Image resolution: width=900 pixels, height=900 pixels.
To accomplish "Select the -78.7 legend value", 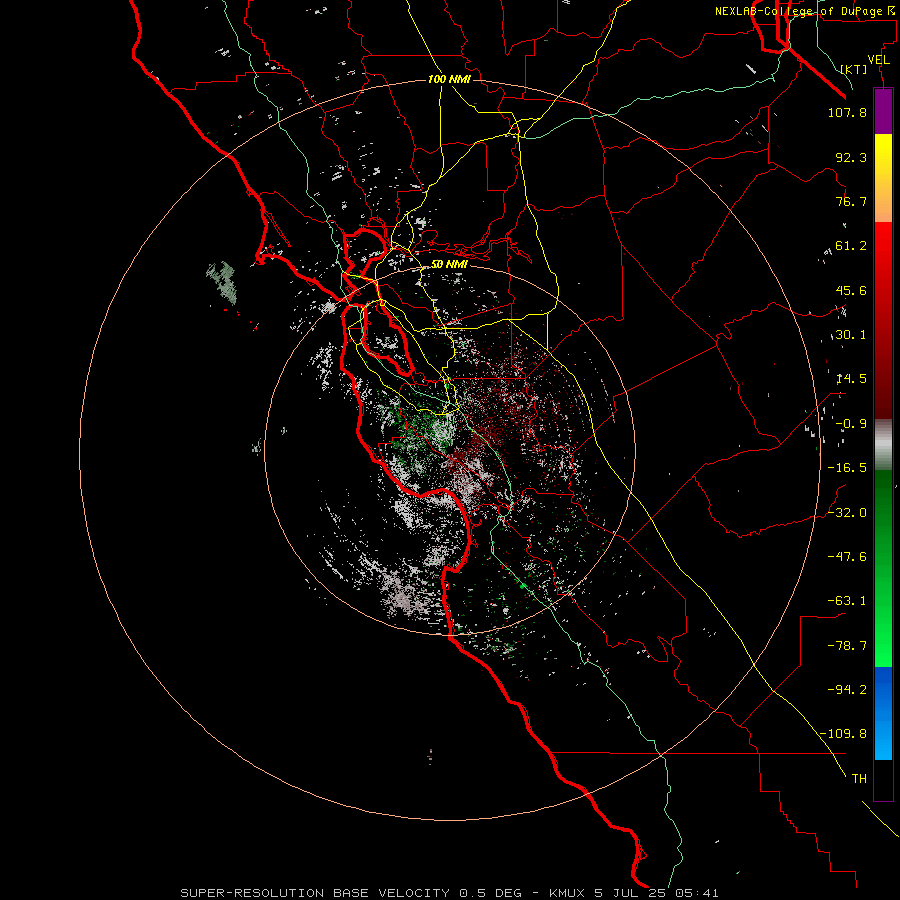I will click(847, 646).
